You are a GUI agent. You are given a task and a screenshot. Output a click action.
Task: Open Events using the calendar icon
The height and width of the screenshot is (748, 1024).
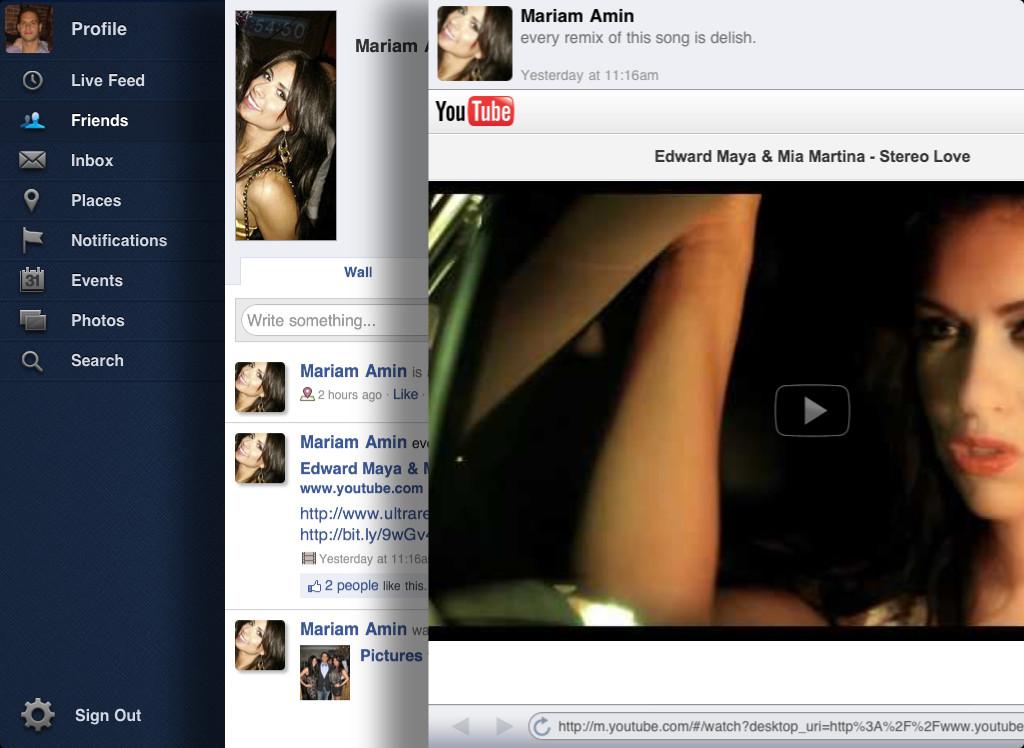click(31, 280)
